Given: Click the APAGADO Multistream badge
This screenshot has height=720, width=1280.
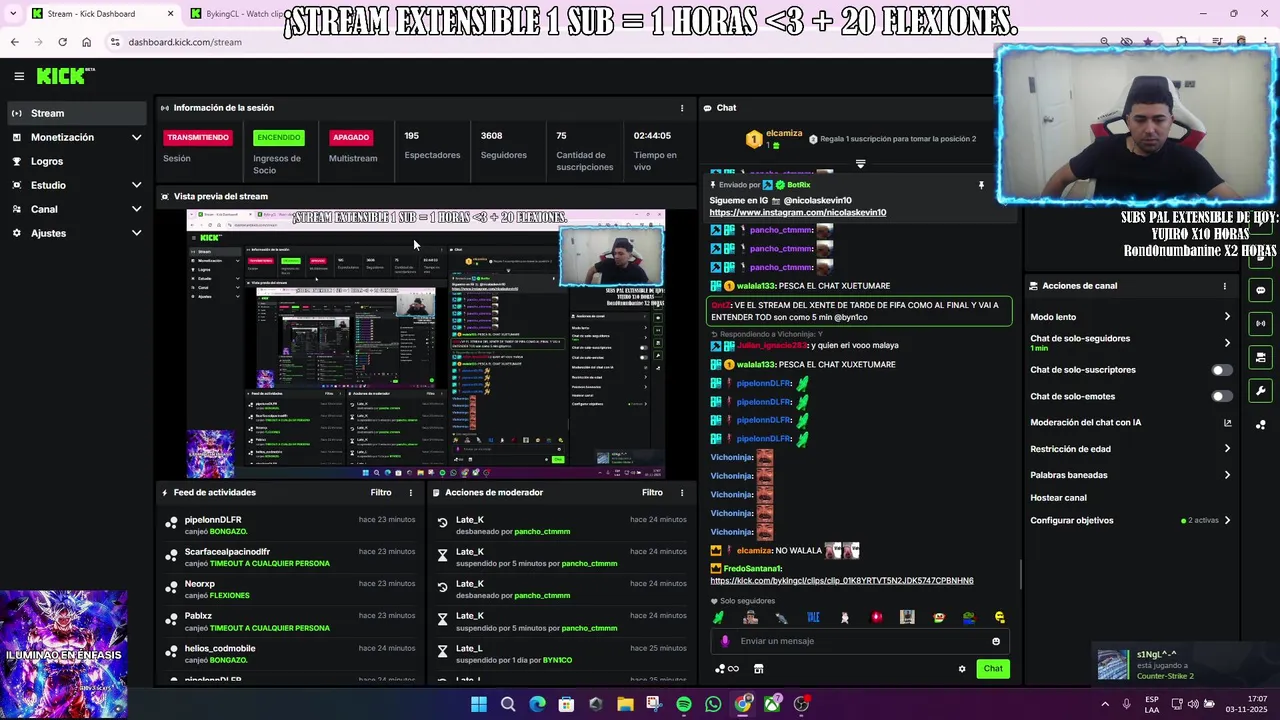Looking at the screenshot, I should (x=351, y=137).
